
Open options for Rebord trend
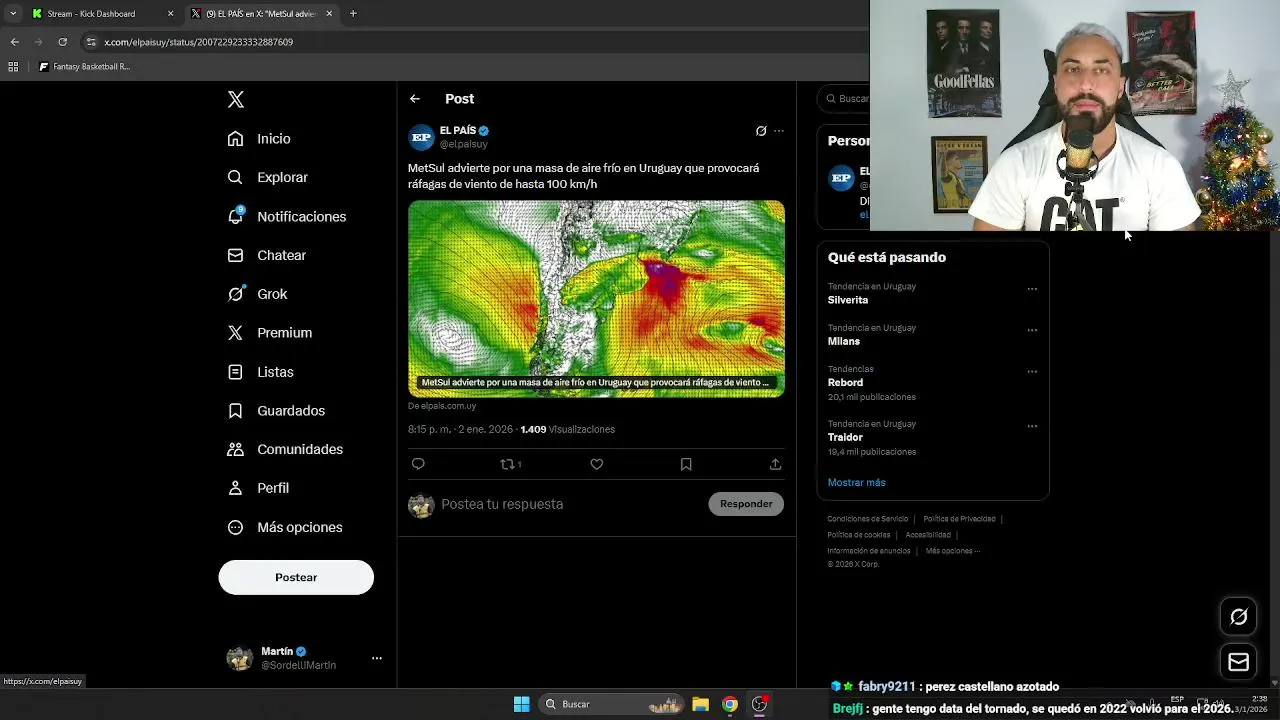point(1032,371)
